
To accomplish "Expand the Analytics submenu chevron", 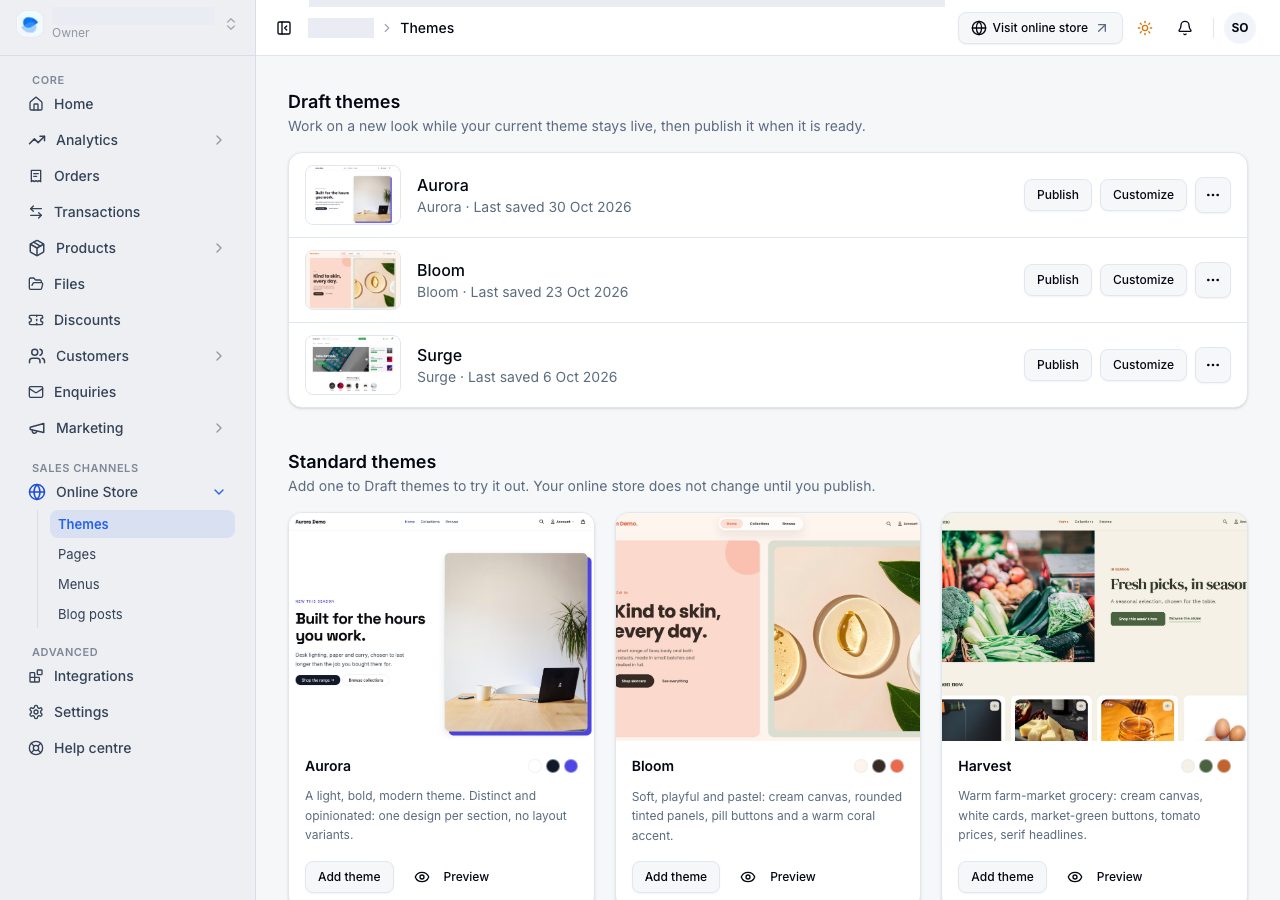I will (x=219, y=140).
